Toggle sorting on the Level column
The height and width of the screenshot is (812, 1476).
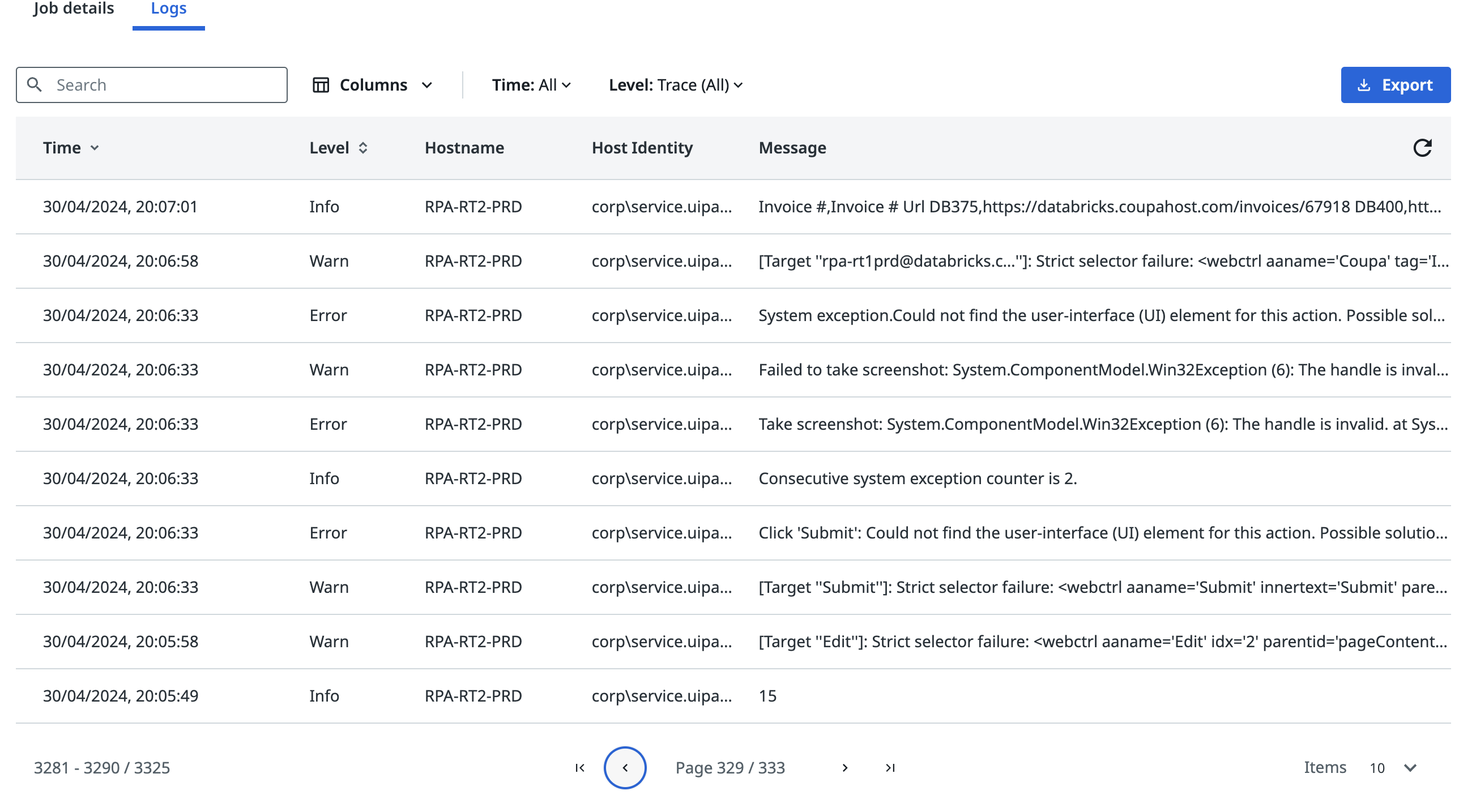point(363,147)
